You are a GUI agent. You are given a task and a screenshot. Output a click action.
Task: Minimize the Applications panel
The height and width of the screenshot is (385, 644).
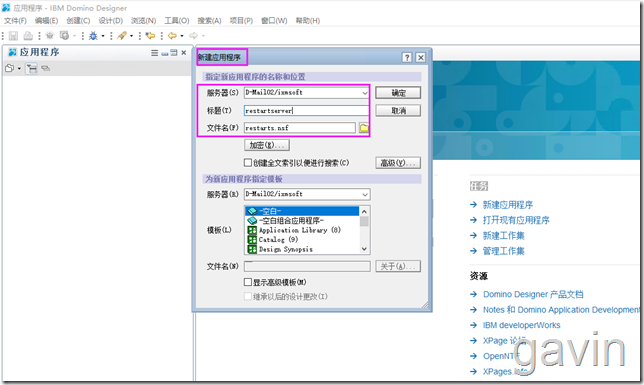[x=165, y=53]
